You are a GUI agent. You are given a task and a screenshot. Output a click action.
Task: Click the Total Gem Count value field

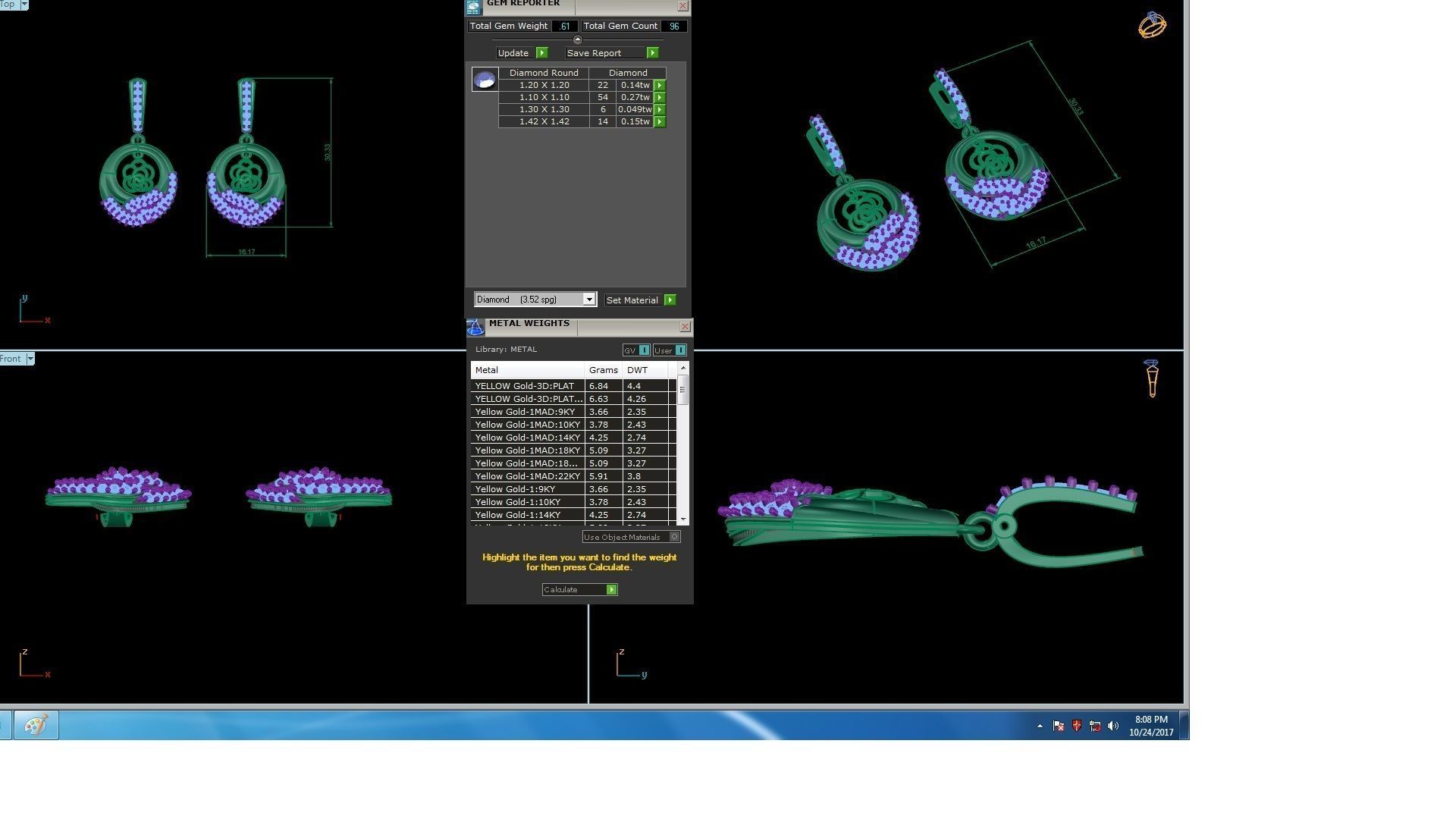673,26
